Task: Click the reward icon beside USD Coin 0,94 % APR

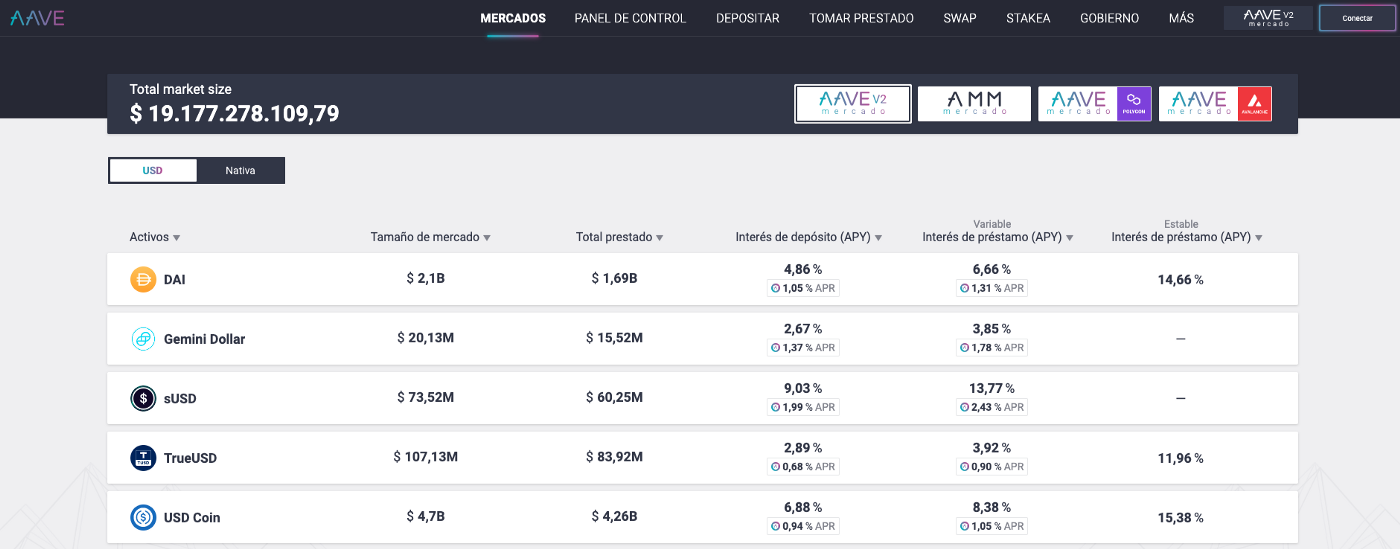Action: [775, 526]
